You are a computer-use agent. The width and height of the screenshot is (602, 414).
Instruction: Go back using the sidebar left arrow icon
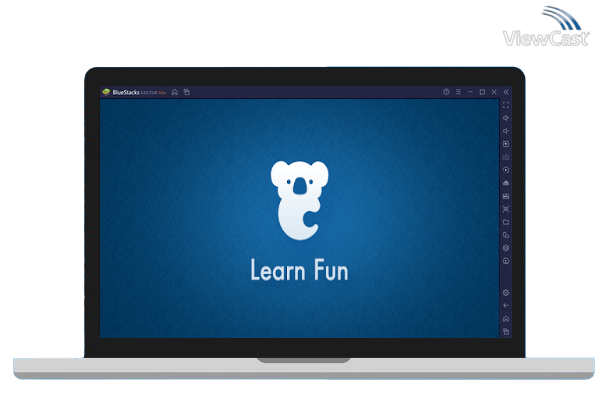(x=506, y=306)
